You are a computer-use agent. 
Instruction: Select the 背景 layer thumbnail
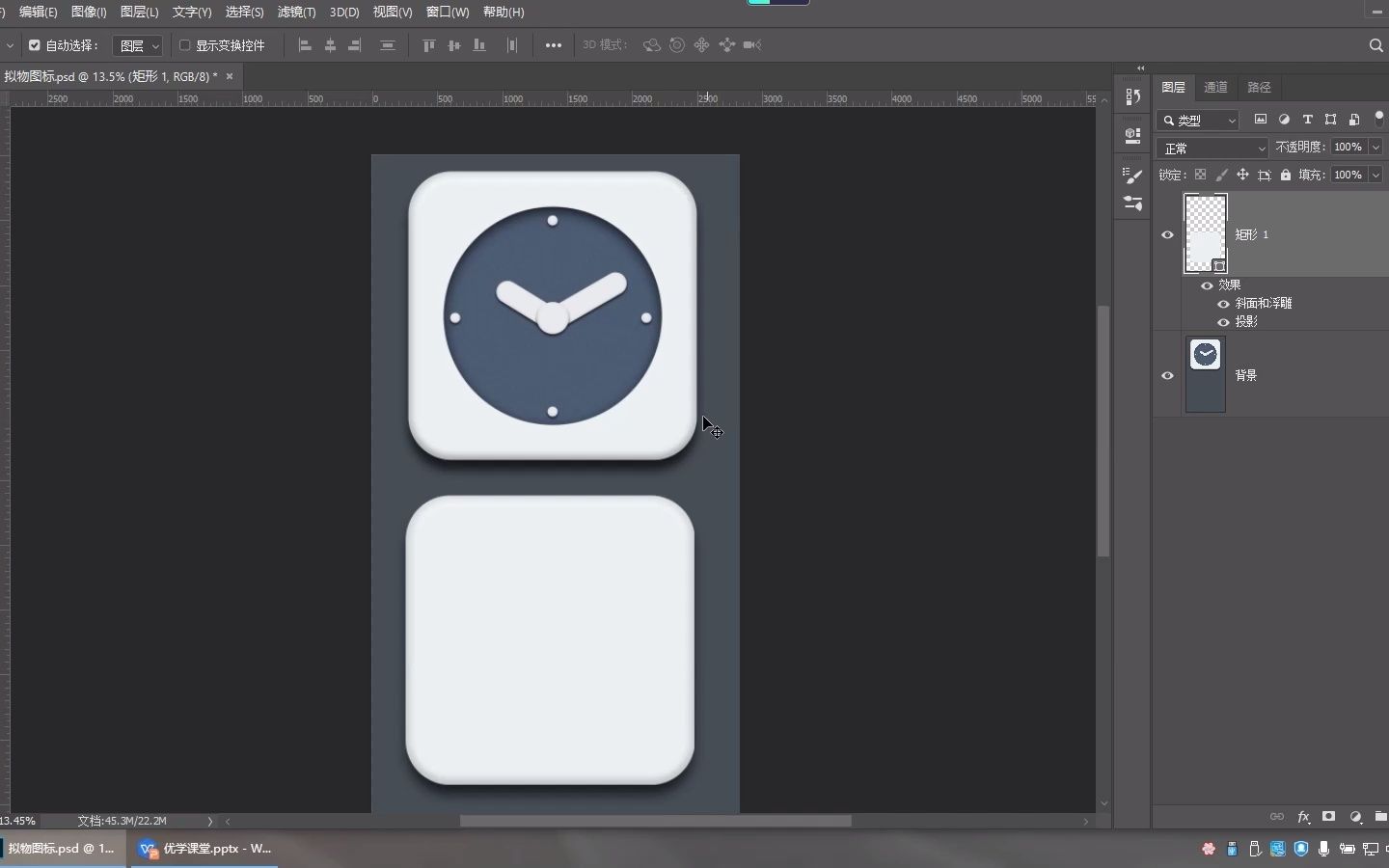(x=1205, y=375)
